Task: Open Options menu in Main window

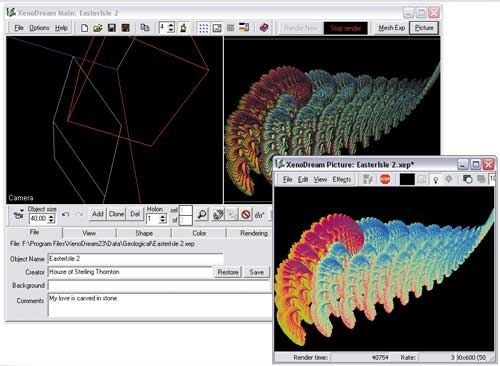Action: [x=39, y=28]
